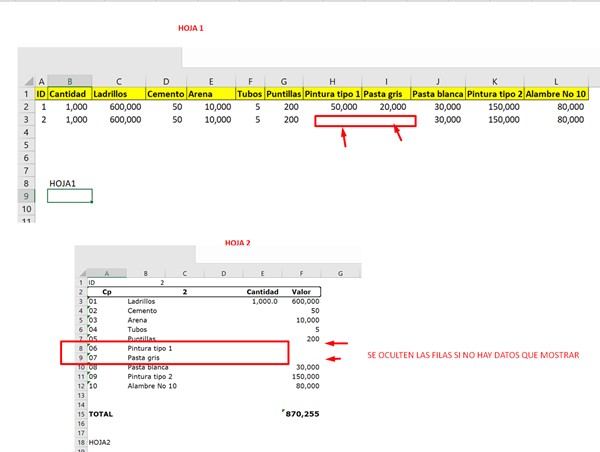Click the 'Ladrillos' row label in Hoja 2

point(141,301)
